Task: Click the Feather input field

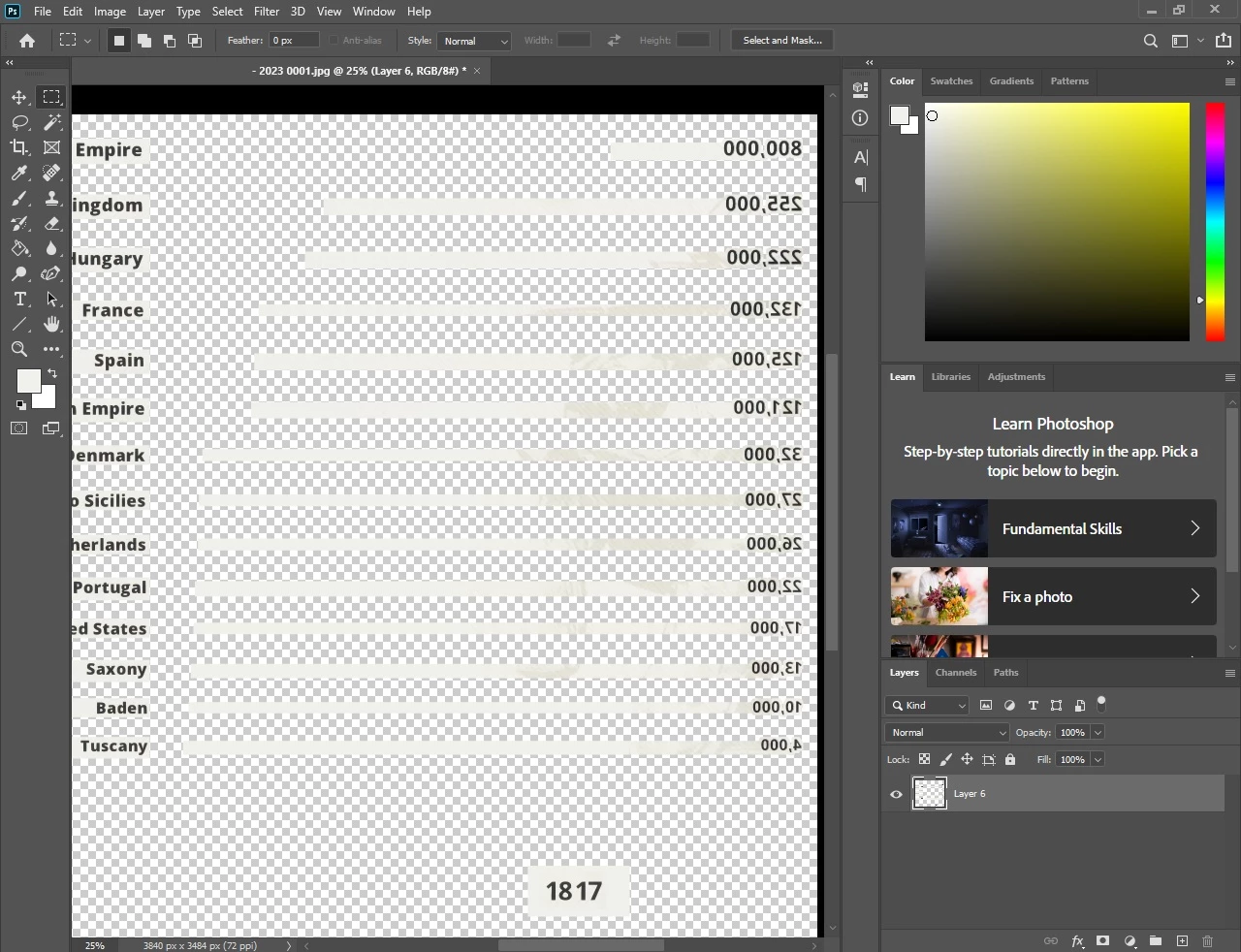Action: click(x=294, y=41)
